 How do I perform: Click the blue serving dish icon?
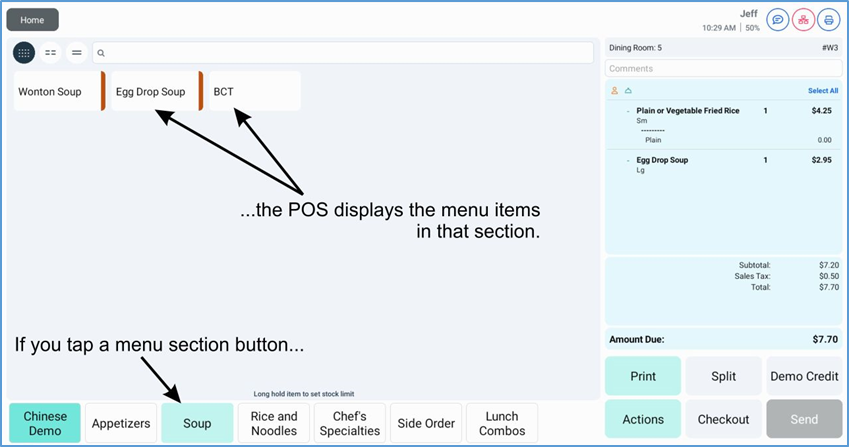click(628, 91)
